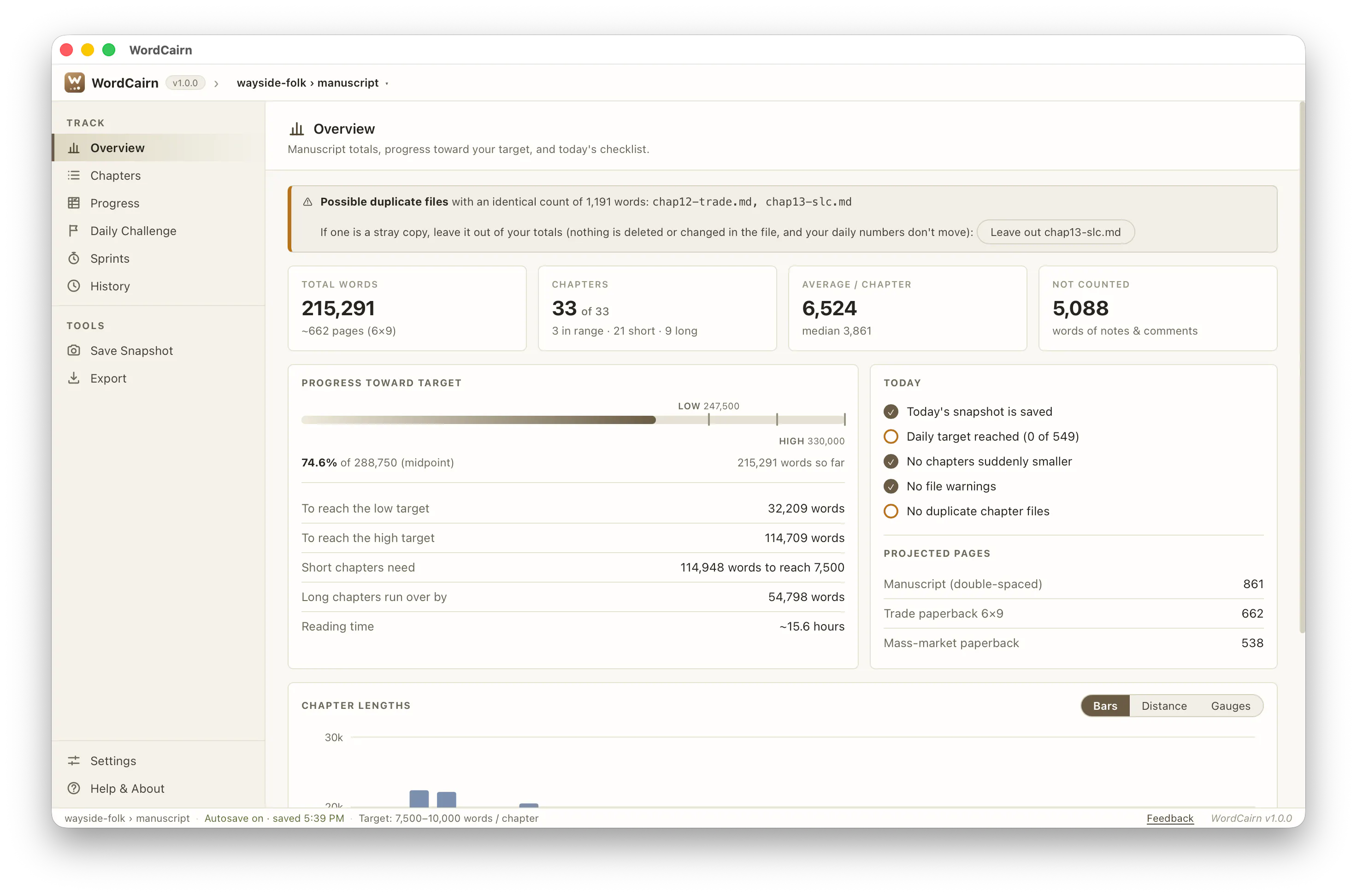Go to History in the sidebar
This screenshot has width=1357, height=896.
158,286
